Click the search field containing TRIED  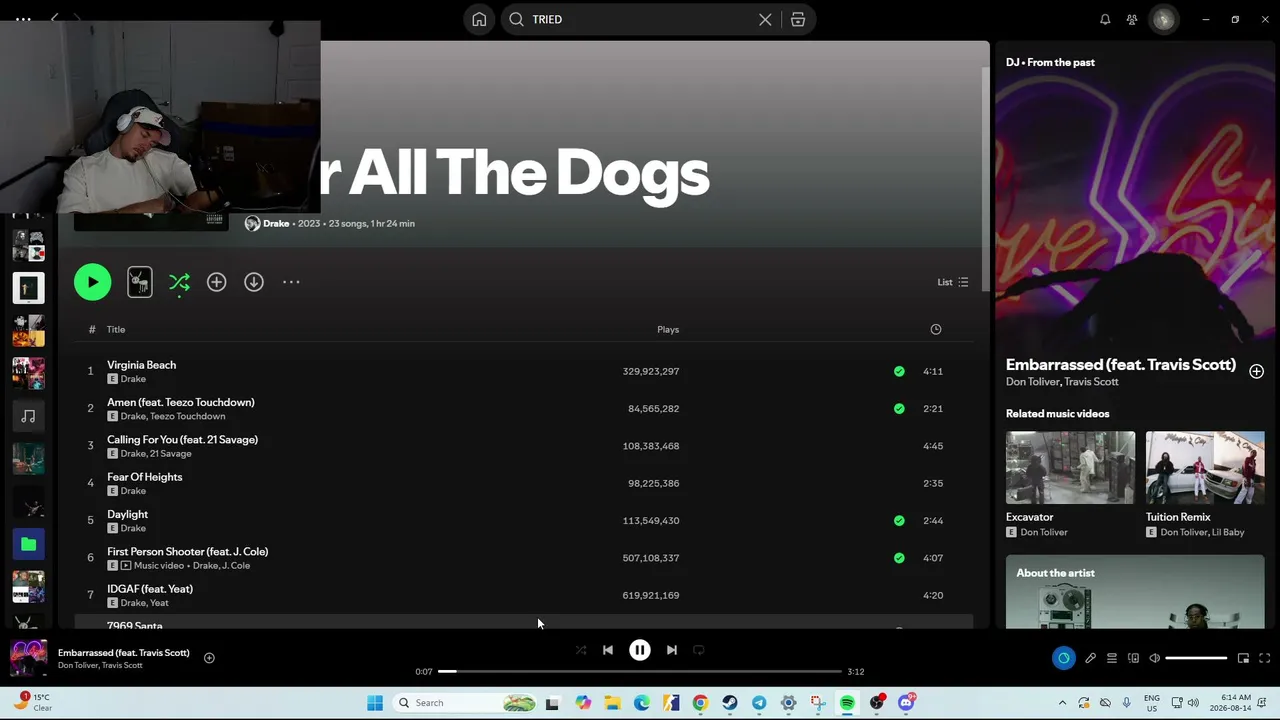tap(640, 19)
